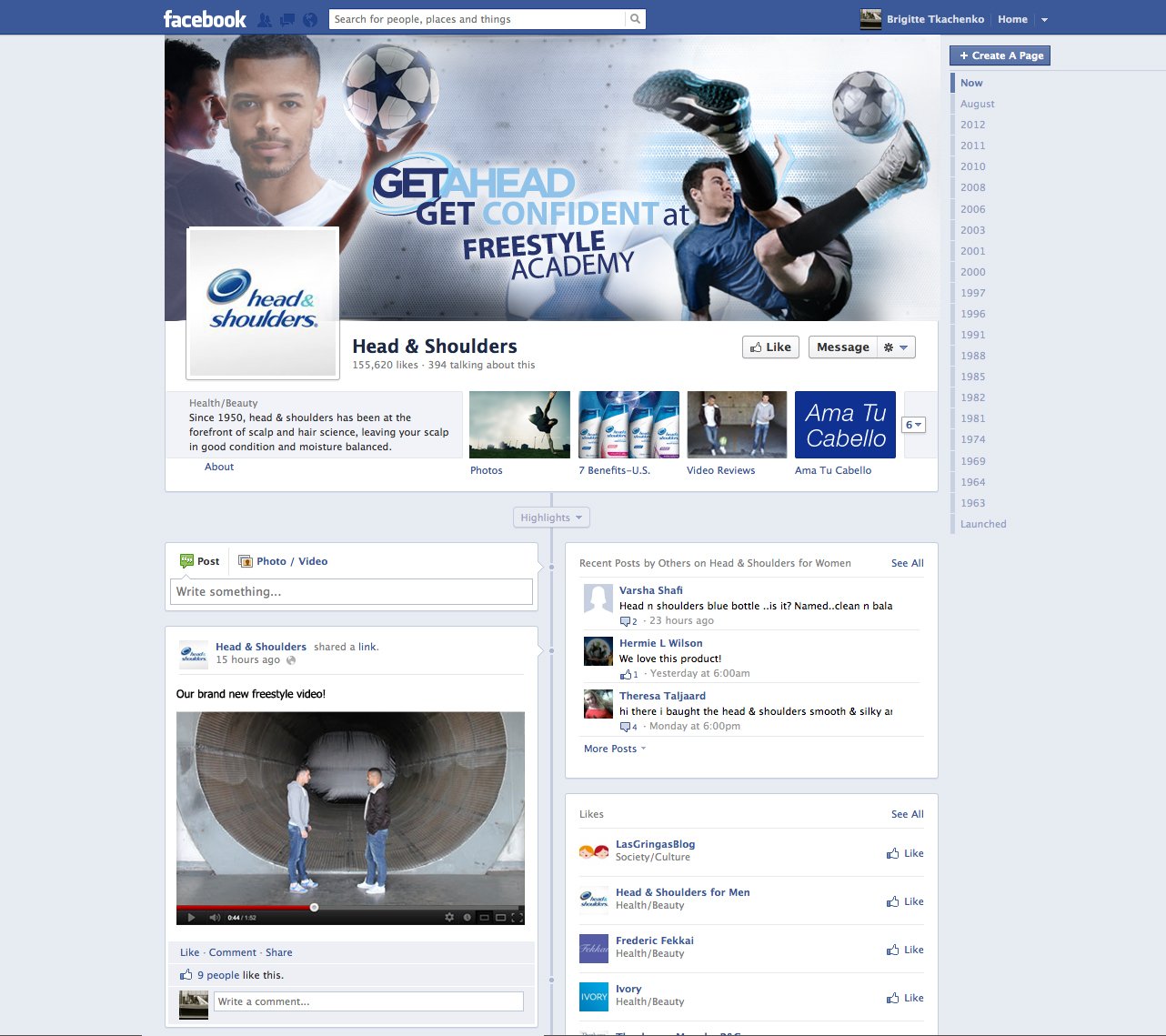Open the 9 people likes link
The width and height of the screenshot is (1166, 1036).
pos(218,975)
